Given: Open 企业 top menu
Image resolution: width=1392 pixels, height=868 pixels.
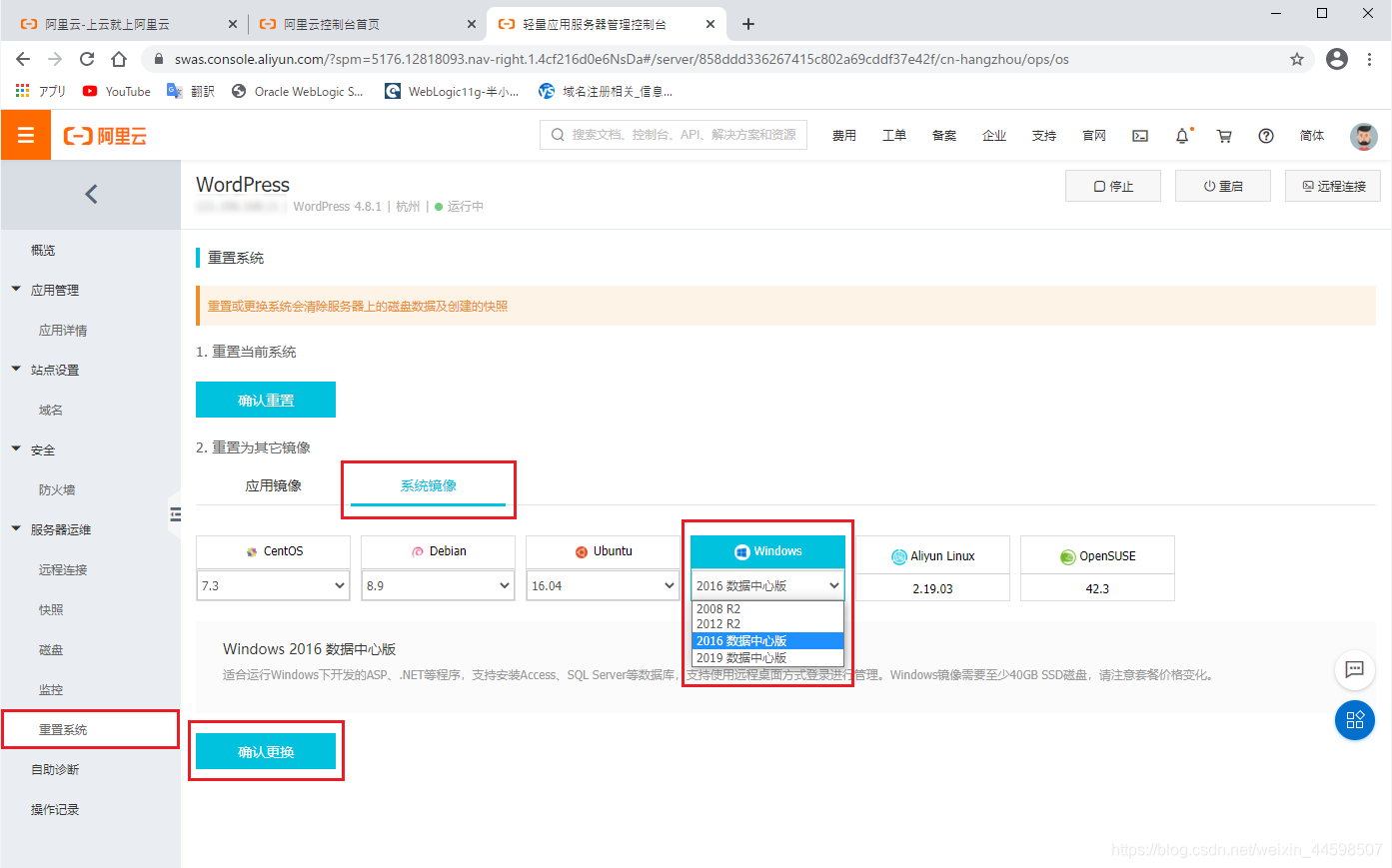Looking at the screenshot, I should tap(994, 136).
